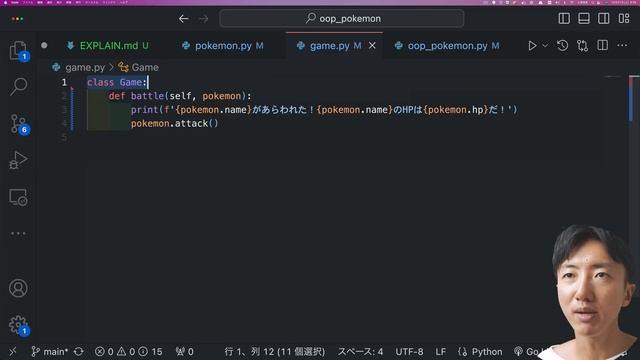Change indentation spaces setting
640x360 pixels.
click(x=360, y=351)
